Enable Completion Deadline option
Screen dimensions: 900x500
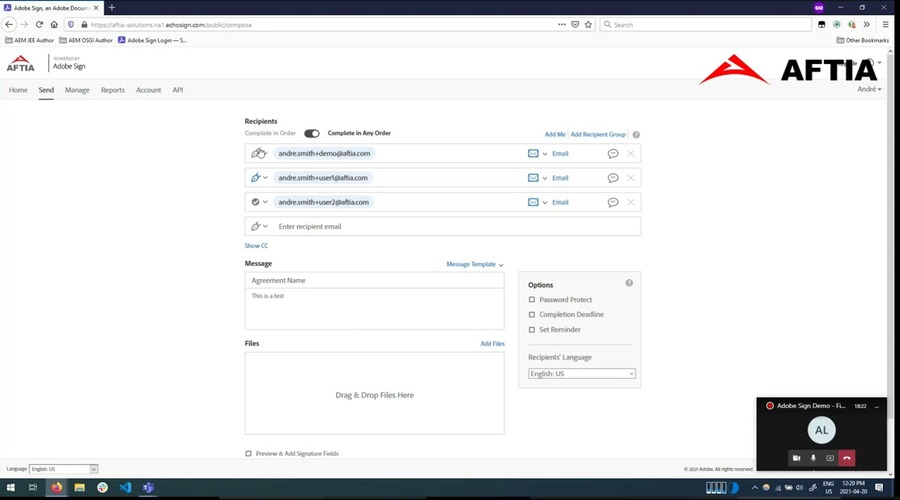pos(532,315)
